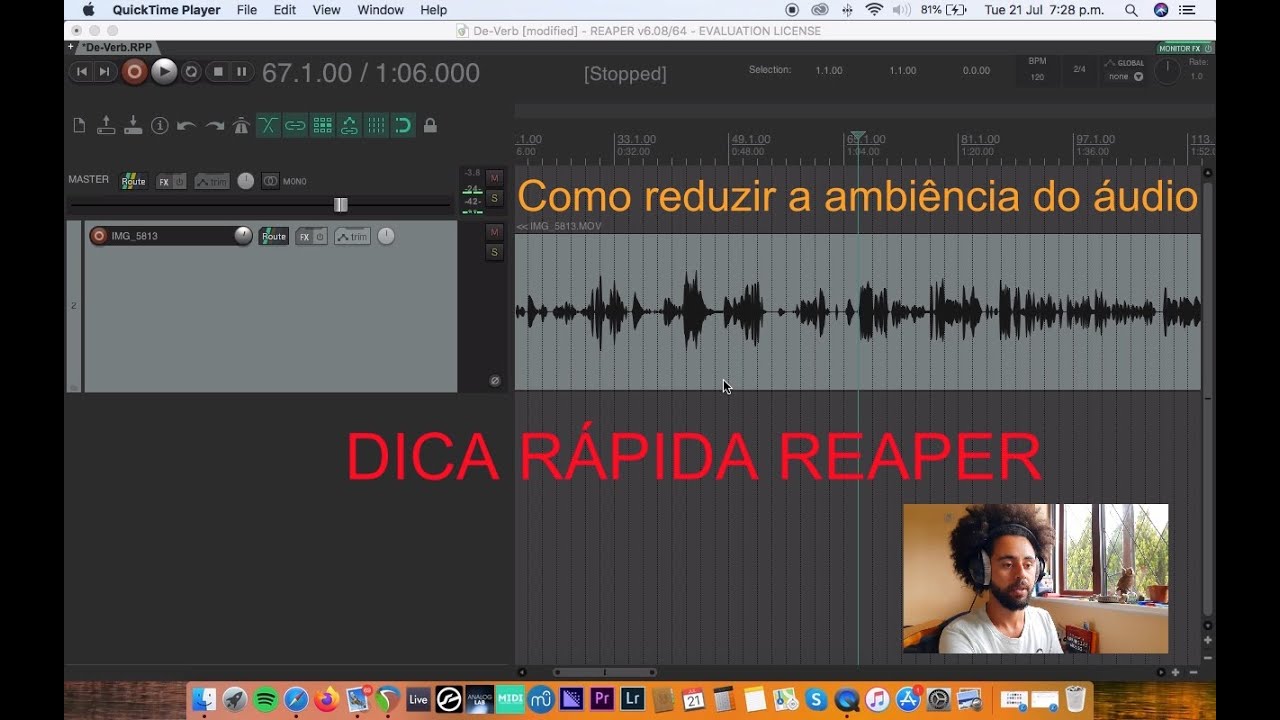Mute the Master track with M
Image resolution: width=1280 pixels, height=720 pixels.
494,178
